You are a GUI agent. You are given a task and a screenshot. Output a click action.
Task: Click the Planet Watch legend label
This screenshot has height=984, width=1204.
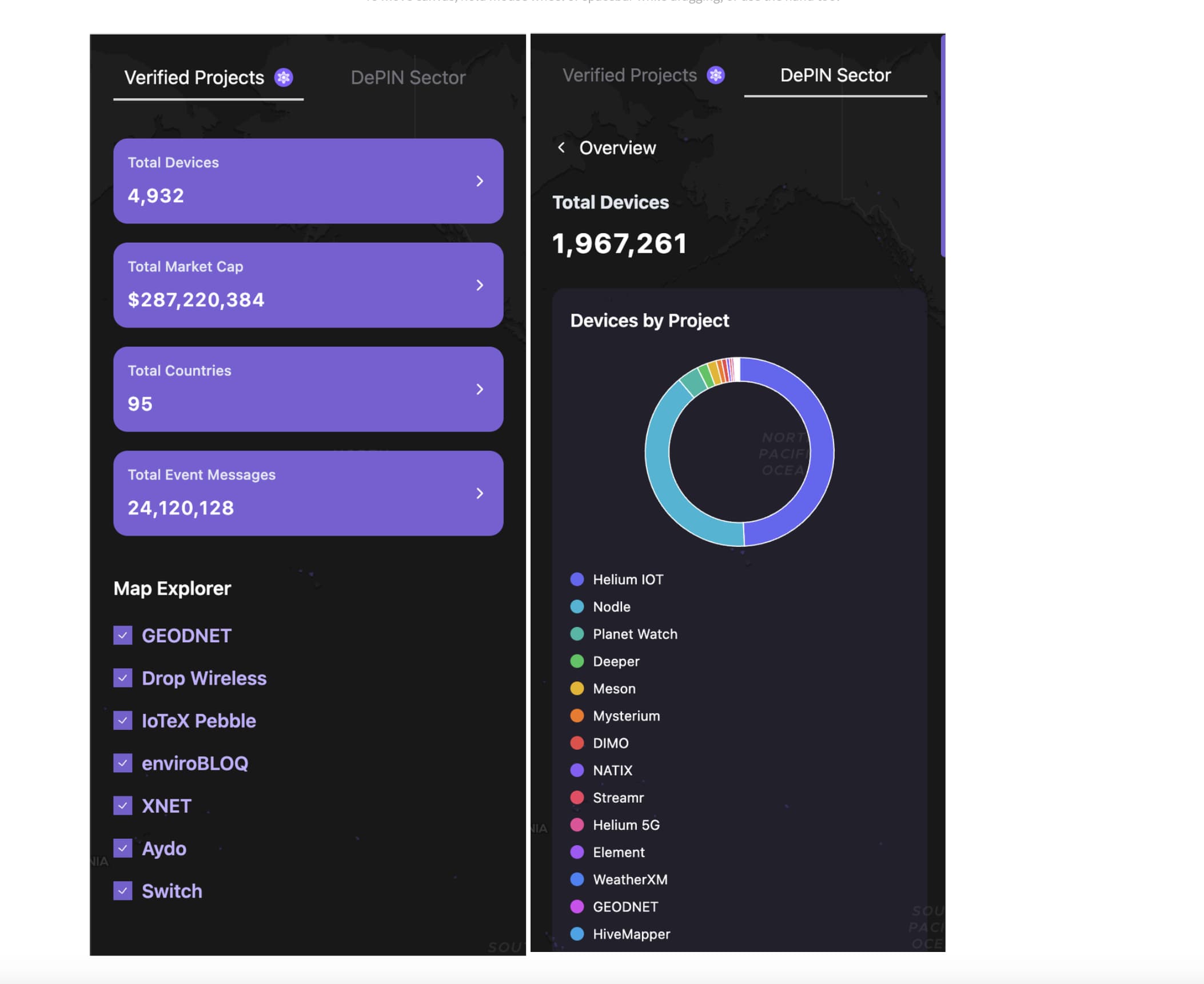click(x=635, y=634)
